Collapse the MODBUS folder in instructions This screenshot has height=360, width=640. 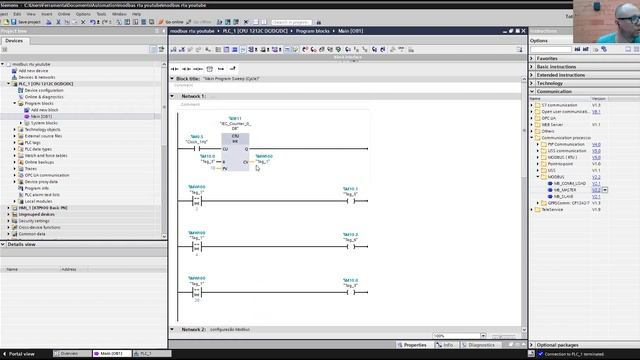pyautogui.click(x=538, y=177)
